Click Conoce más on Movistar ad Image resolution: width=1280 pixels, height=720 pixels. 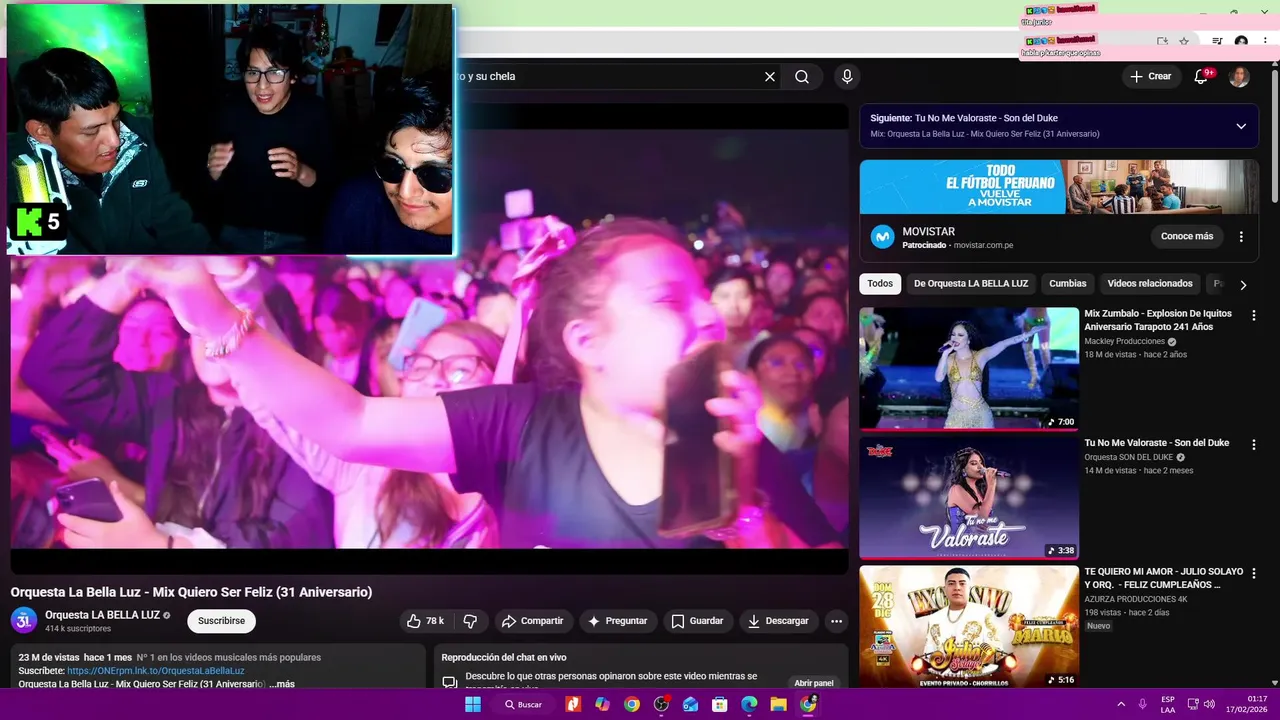(1187, 237)
